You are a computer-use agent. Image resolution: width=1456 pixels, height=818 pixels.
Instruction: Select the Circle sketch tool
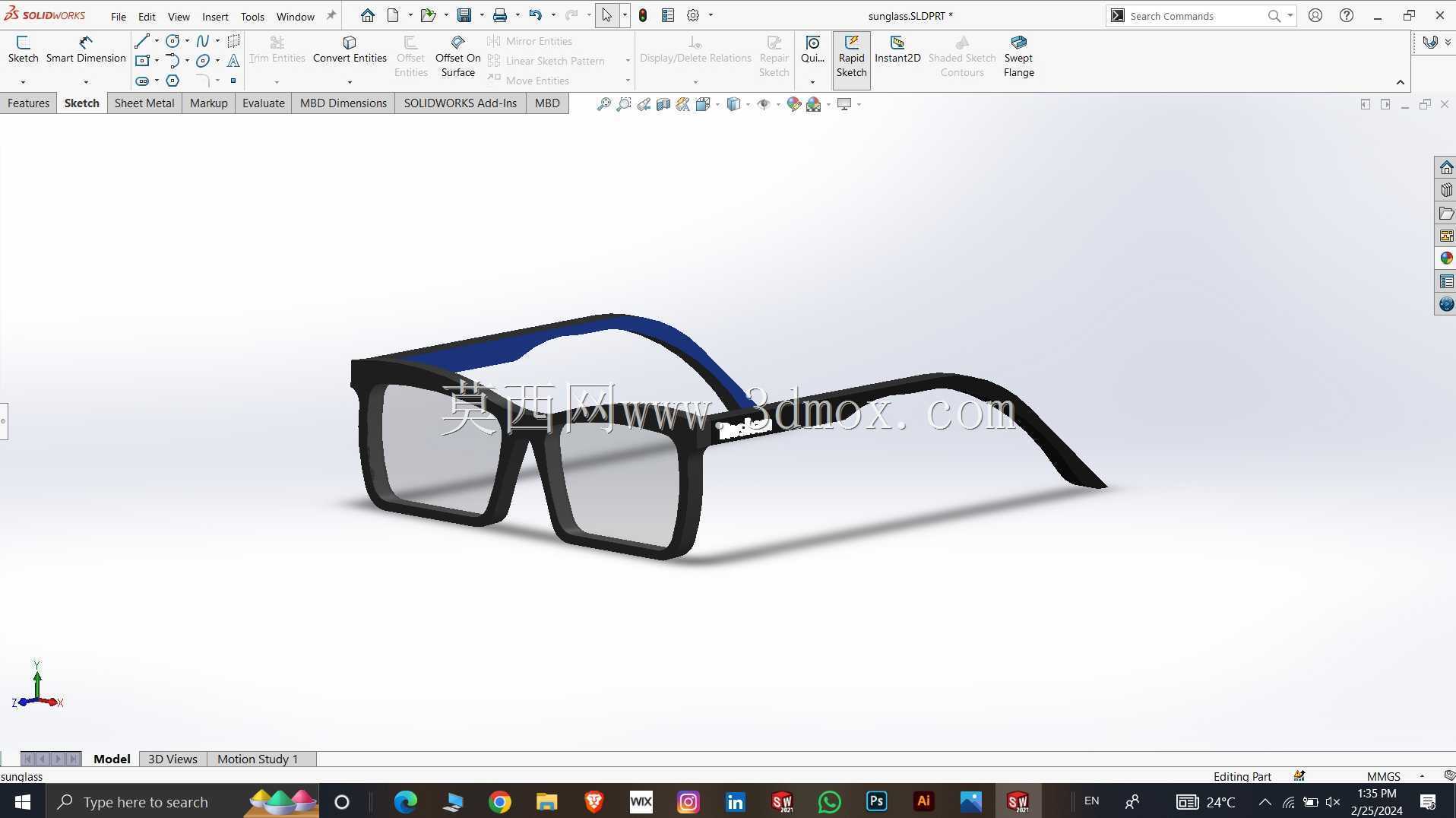point(173,41)
